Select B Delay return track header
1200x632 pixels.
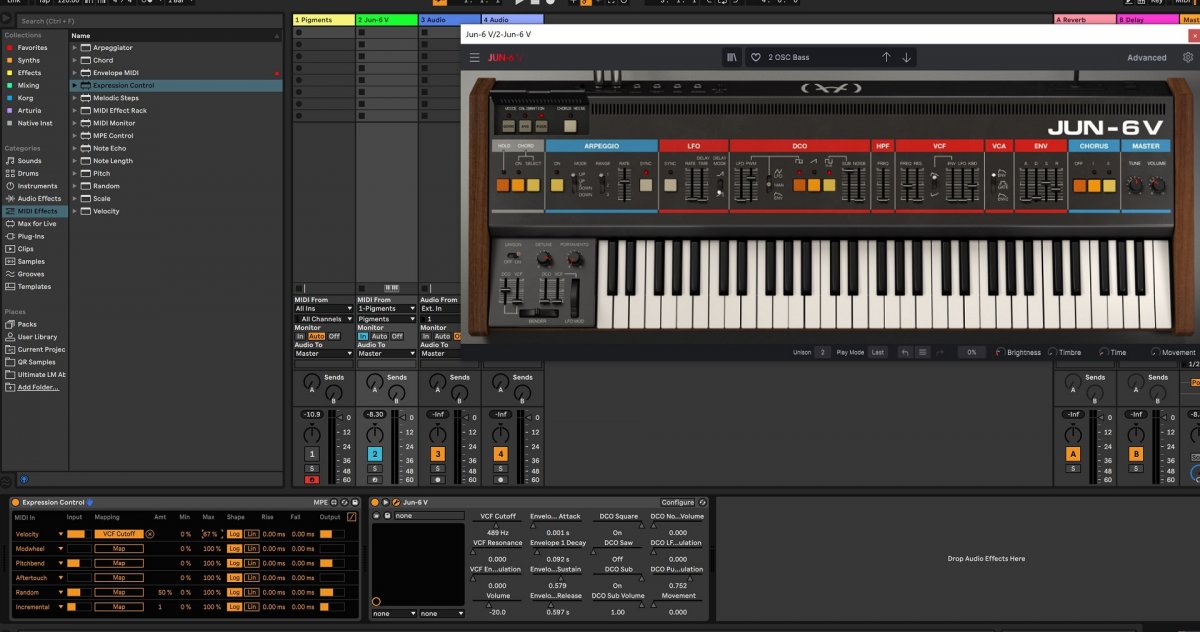pyautogui.click(x=1148, y=19)
